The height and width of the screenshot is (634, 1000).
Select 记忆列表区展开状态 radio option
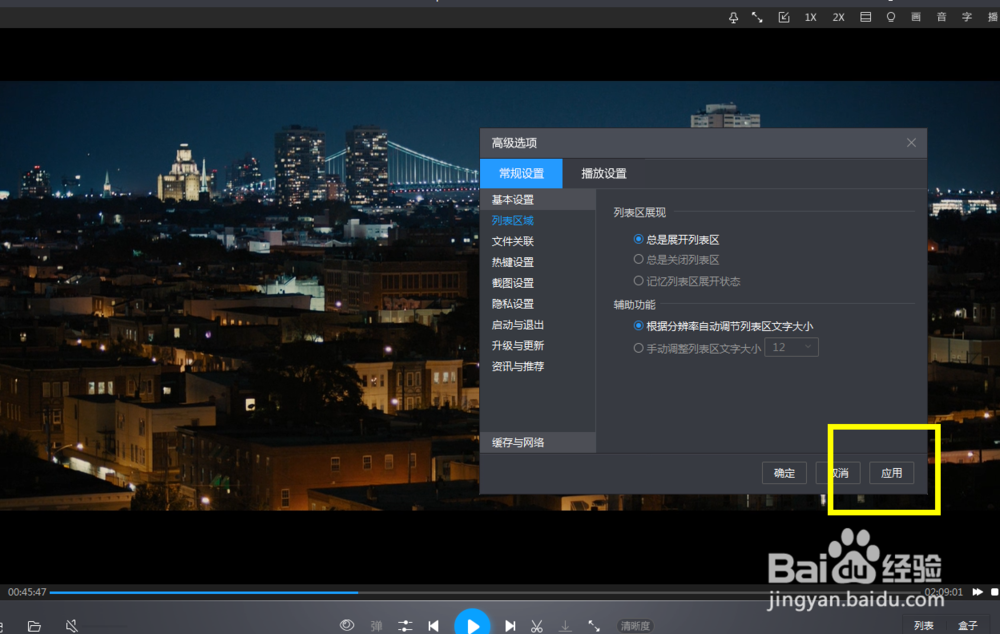(686, 281)
